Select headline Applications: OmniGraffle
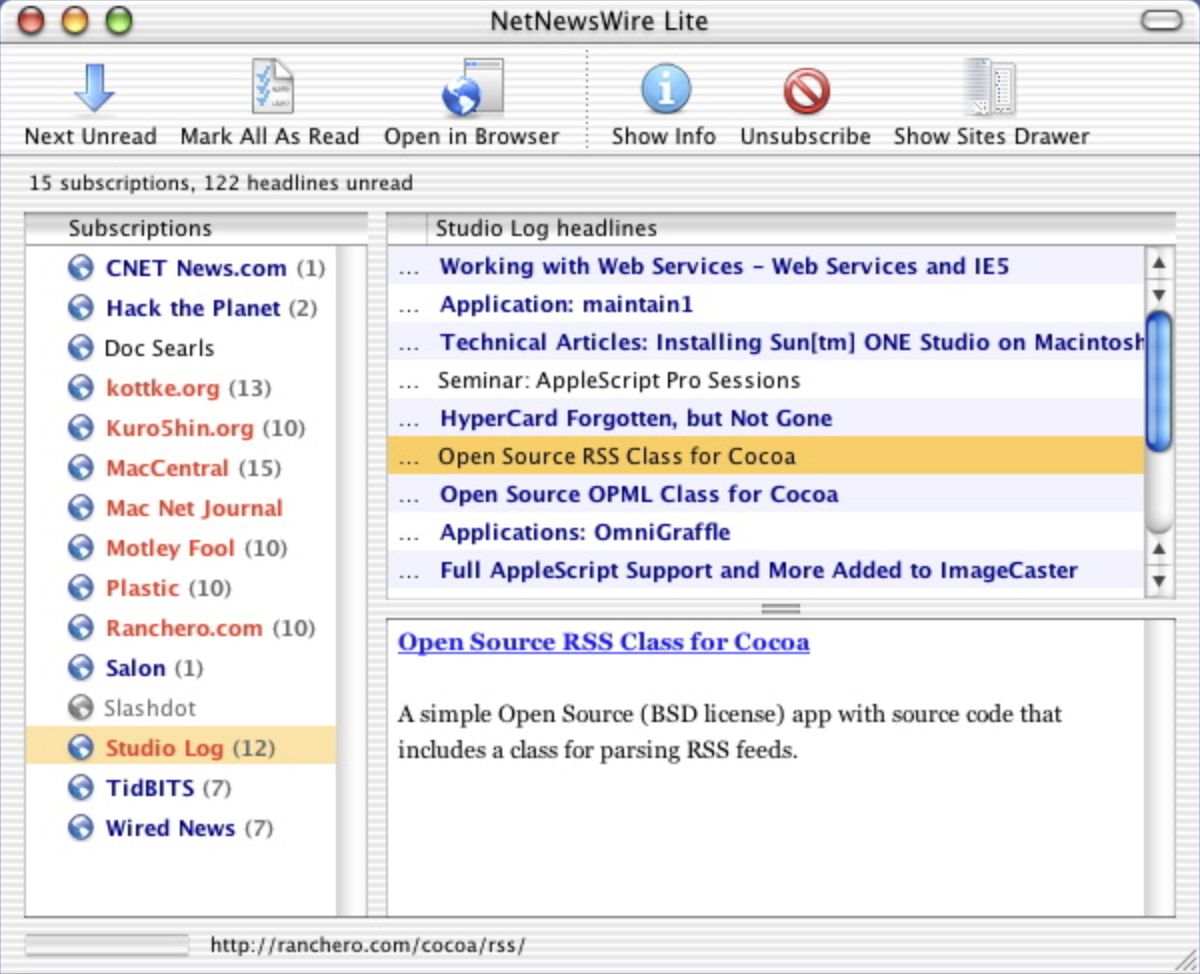The width and height of the screenshot is (1200, 974). (x=765, y=532)
